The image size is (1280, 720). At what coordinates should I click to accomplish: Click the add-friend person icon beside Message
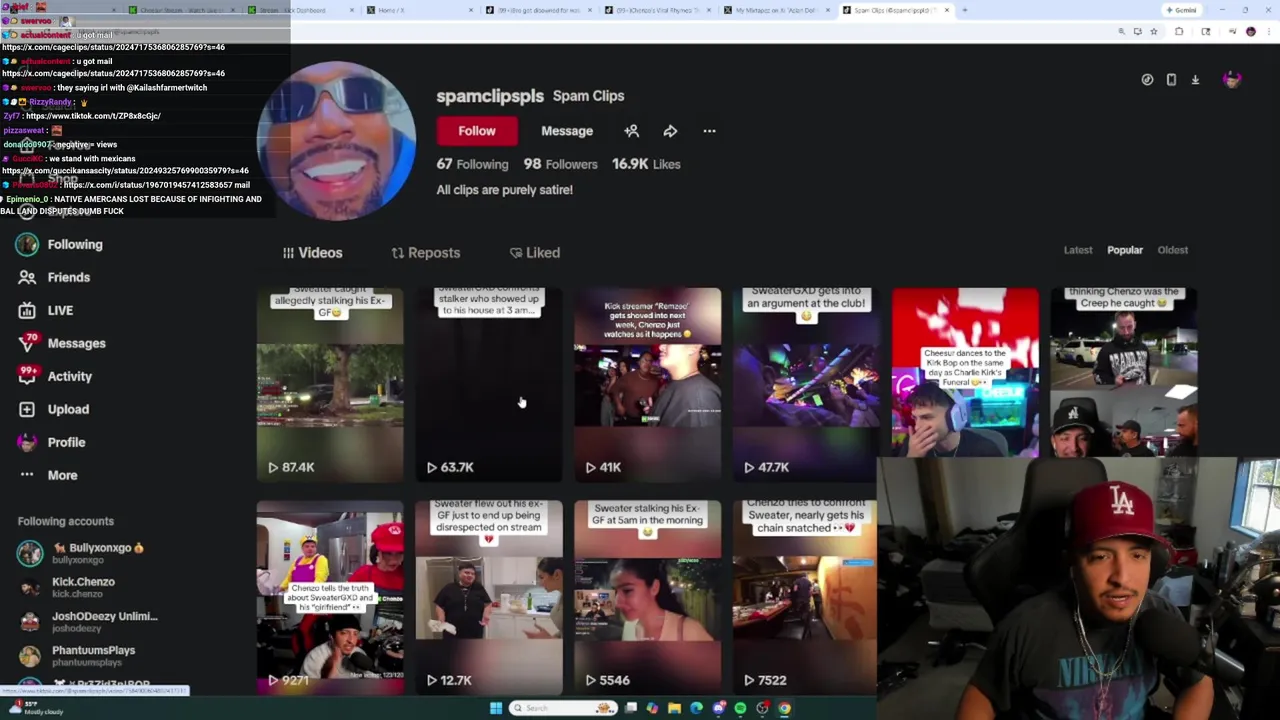click(631, 131)
